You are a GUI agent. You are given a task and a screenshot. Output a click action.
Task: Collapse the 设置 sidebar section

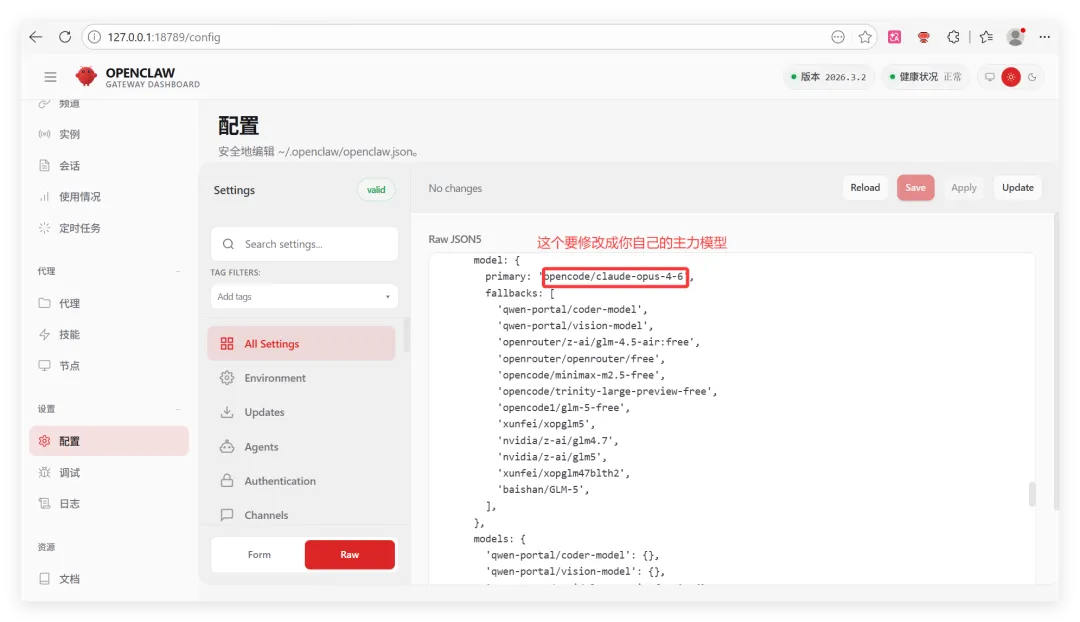[x=109, y=409]
